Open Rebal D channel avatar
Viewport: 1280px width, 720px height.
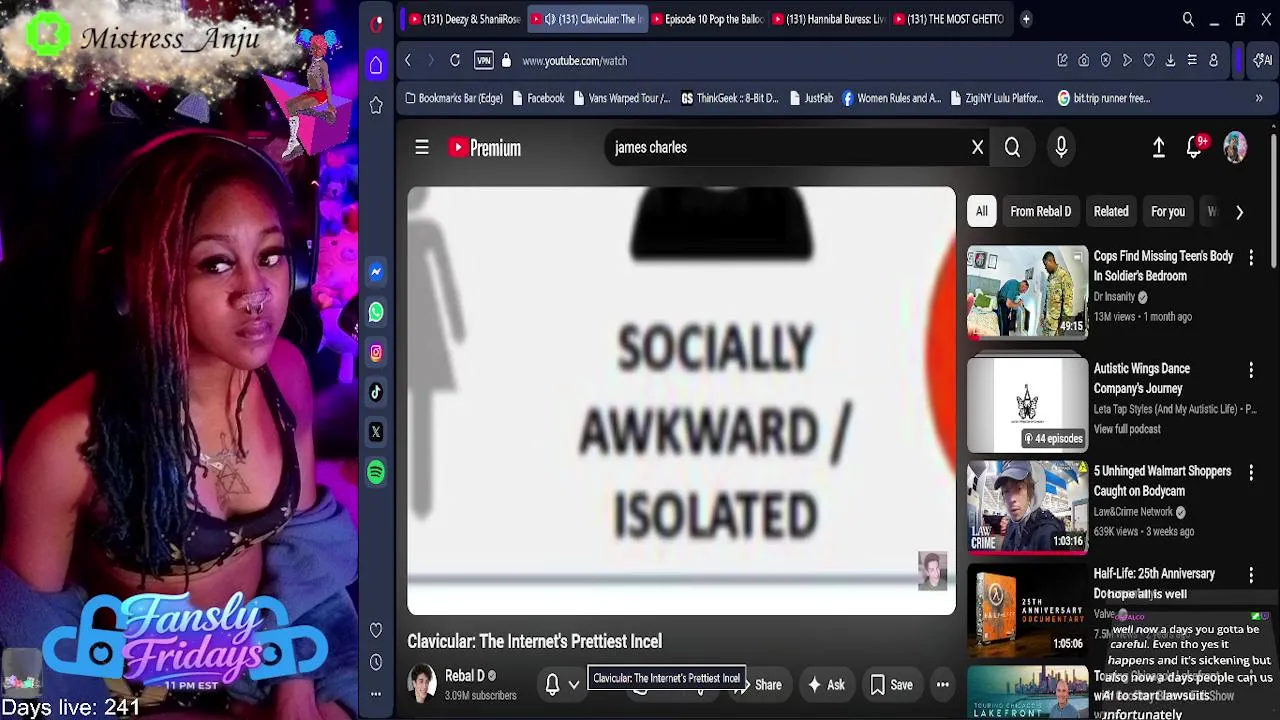[x=422, y=685]
